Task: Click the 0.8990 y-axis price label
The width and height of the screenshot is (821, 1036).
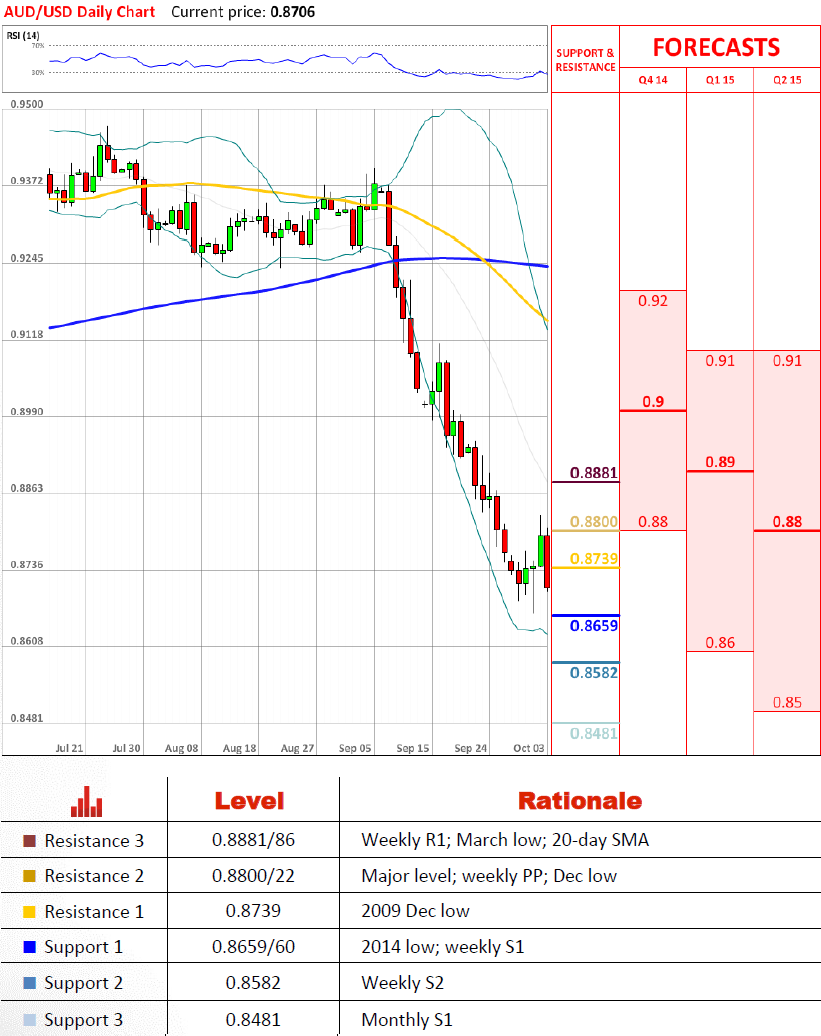Action: click(26, 412)
